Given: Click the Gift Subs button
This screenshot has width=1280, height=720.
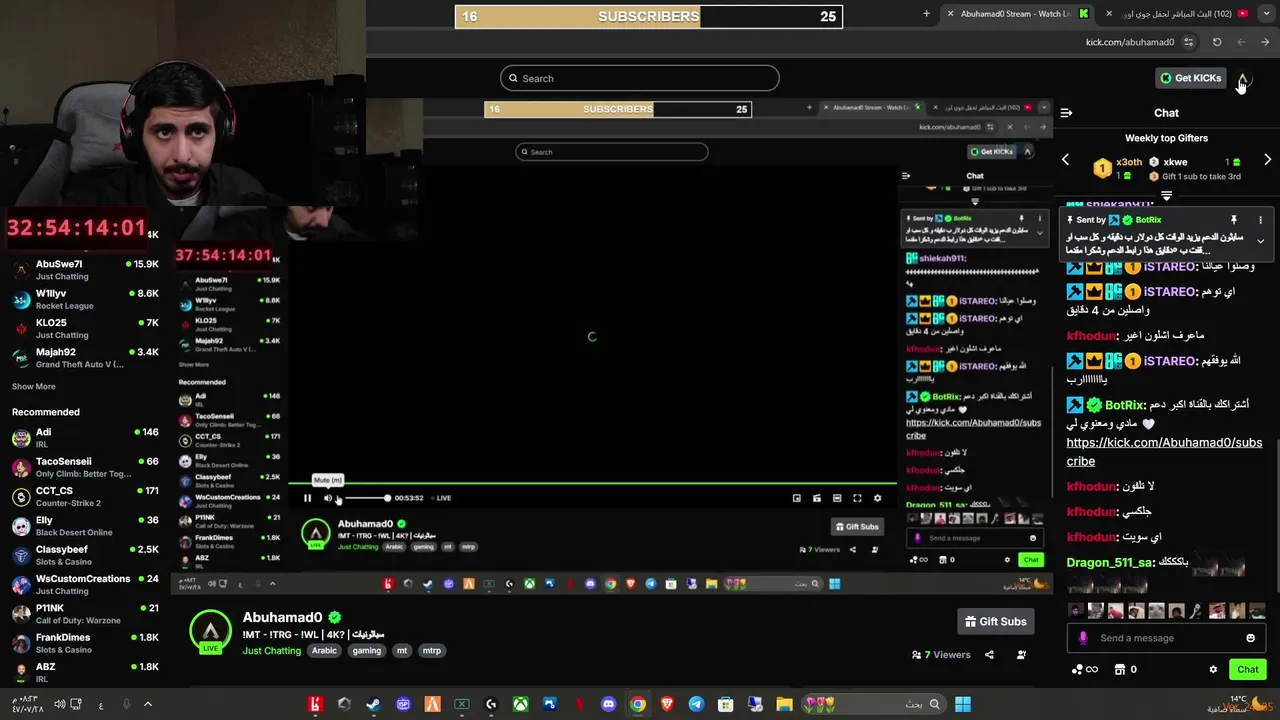Looking at the screenshot, I should [995, 621].
